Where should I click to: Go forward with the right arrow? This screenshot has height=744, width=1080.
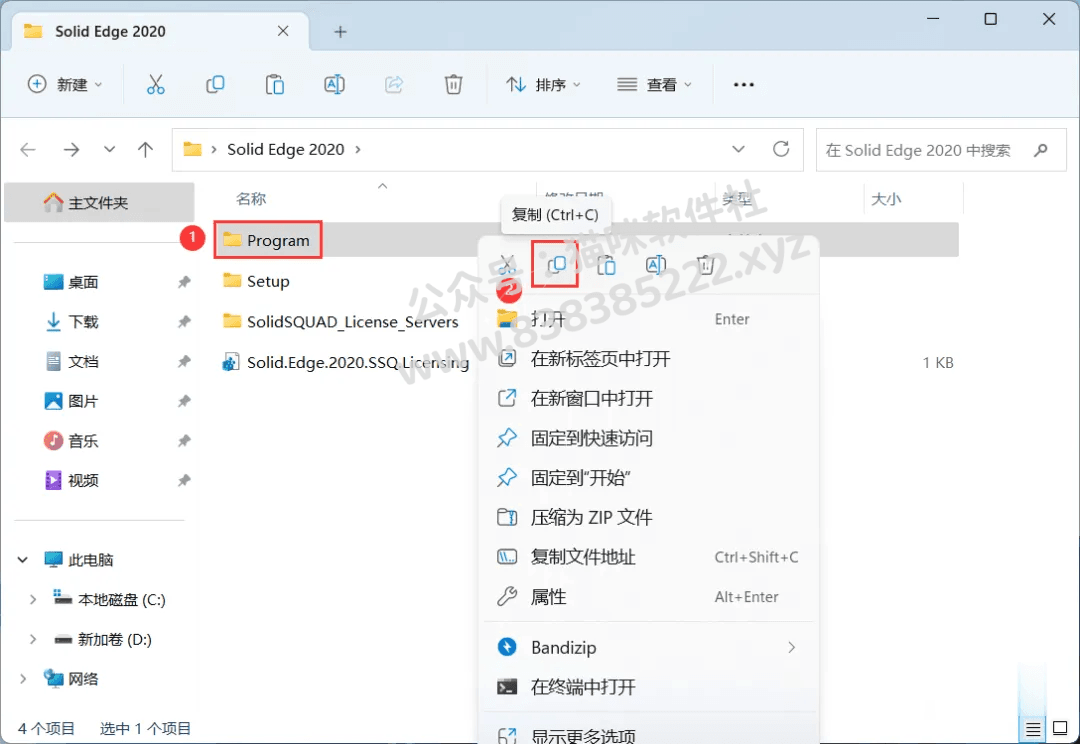click(71, 149)
